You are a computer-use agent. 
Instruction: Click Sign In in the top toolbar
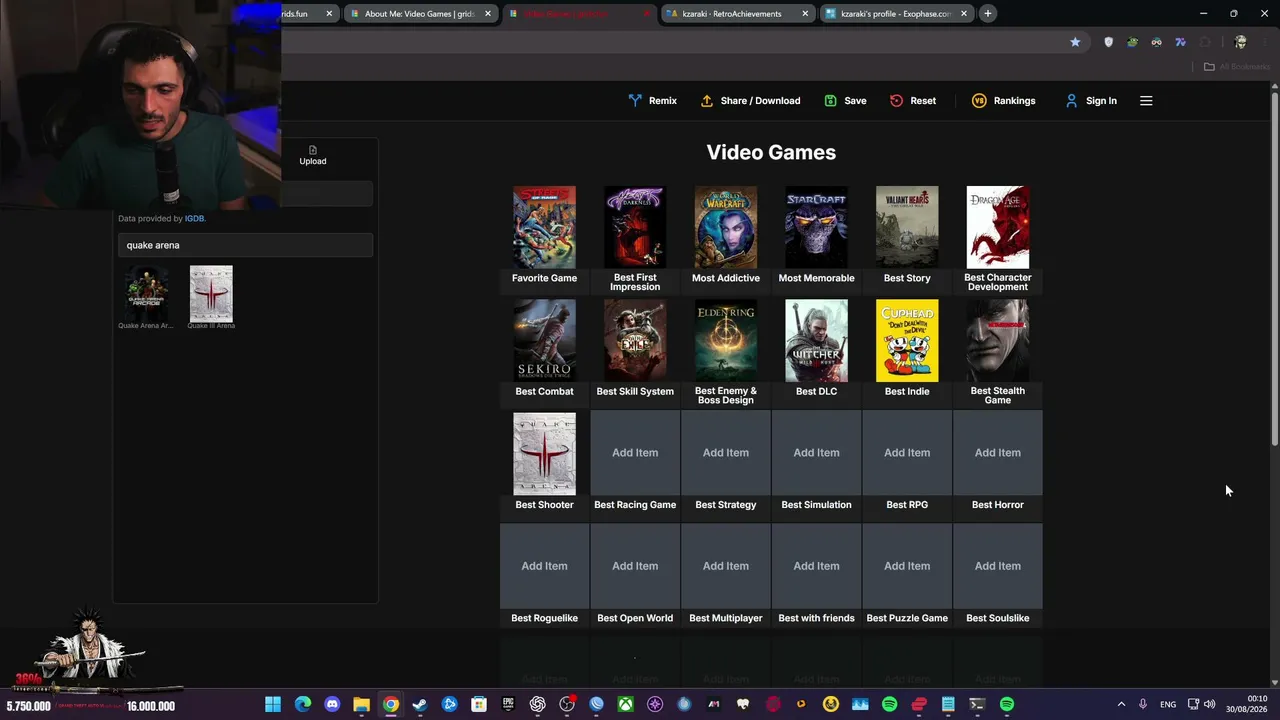1091,101
